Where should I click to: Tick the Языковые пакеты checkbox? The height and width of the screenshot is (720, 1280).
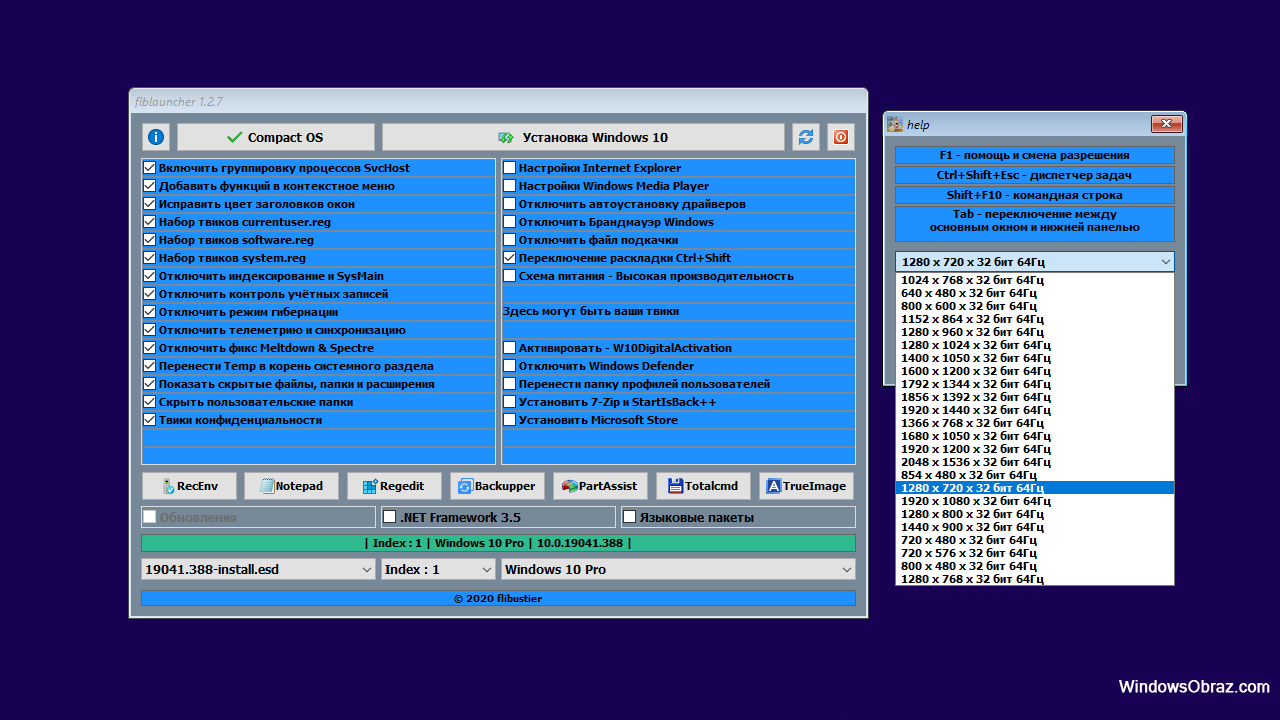pyautogui.click(x=630, y=517)
